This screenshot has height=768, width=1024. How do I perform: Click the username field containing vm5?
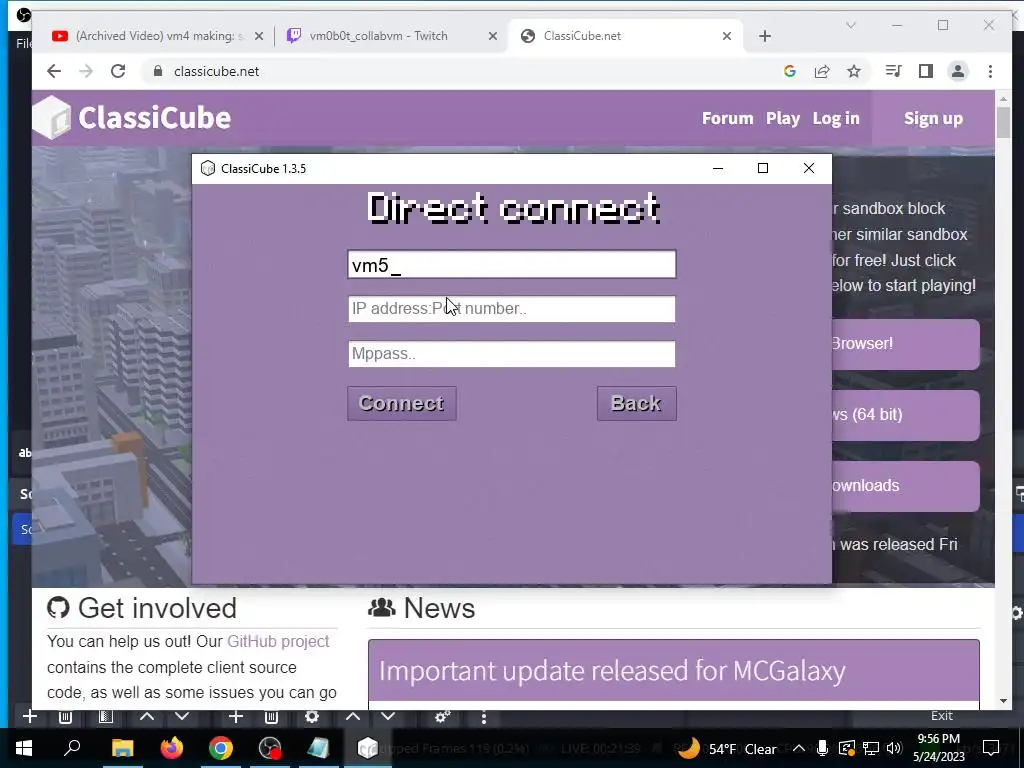click(511, 264)
